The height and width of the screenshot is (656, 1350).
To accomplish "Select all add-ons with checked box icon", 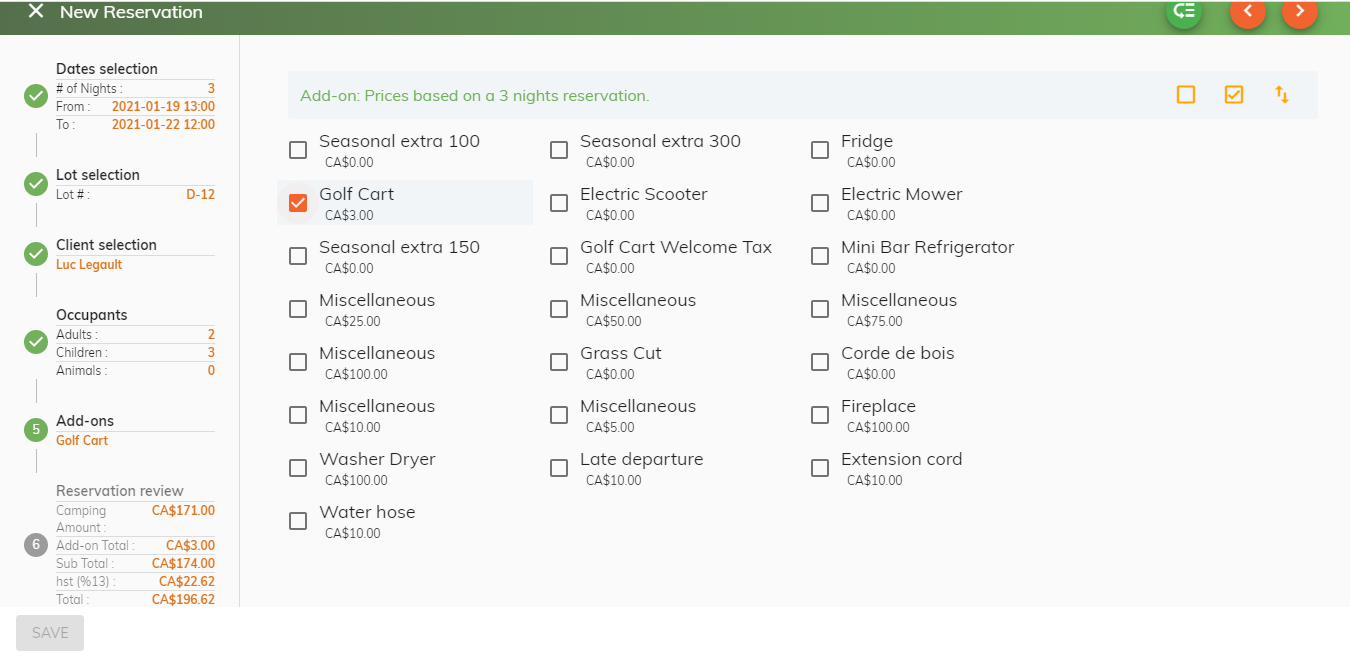I will tap(1234, 95).
